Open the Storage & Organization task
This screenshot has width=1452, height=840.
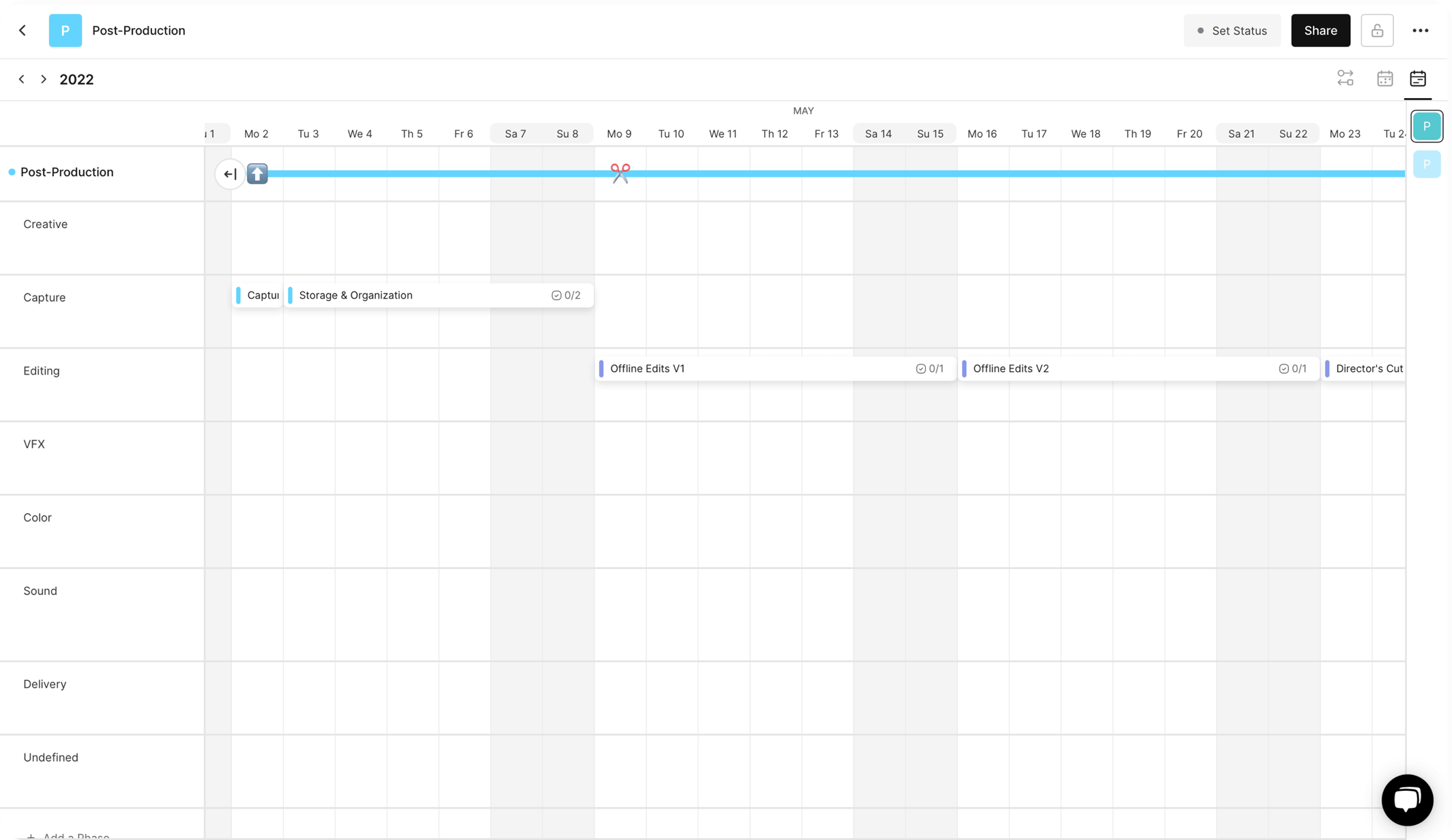tap(439, 295)
